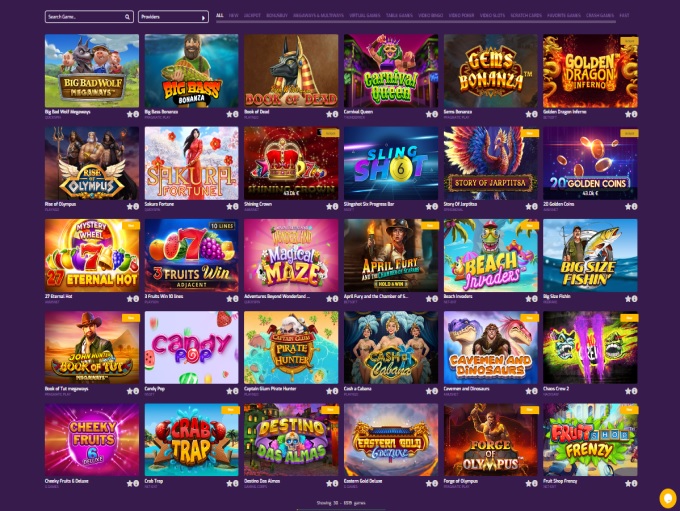
Task: Select the Table Games tab
Action: (399, 15)
